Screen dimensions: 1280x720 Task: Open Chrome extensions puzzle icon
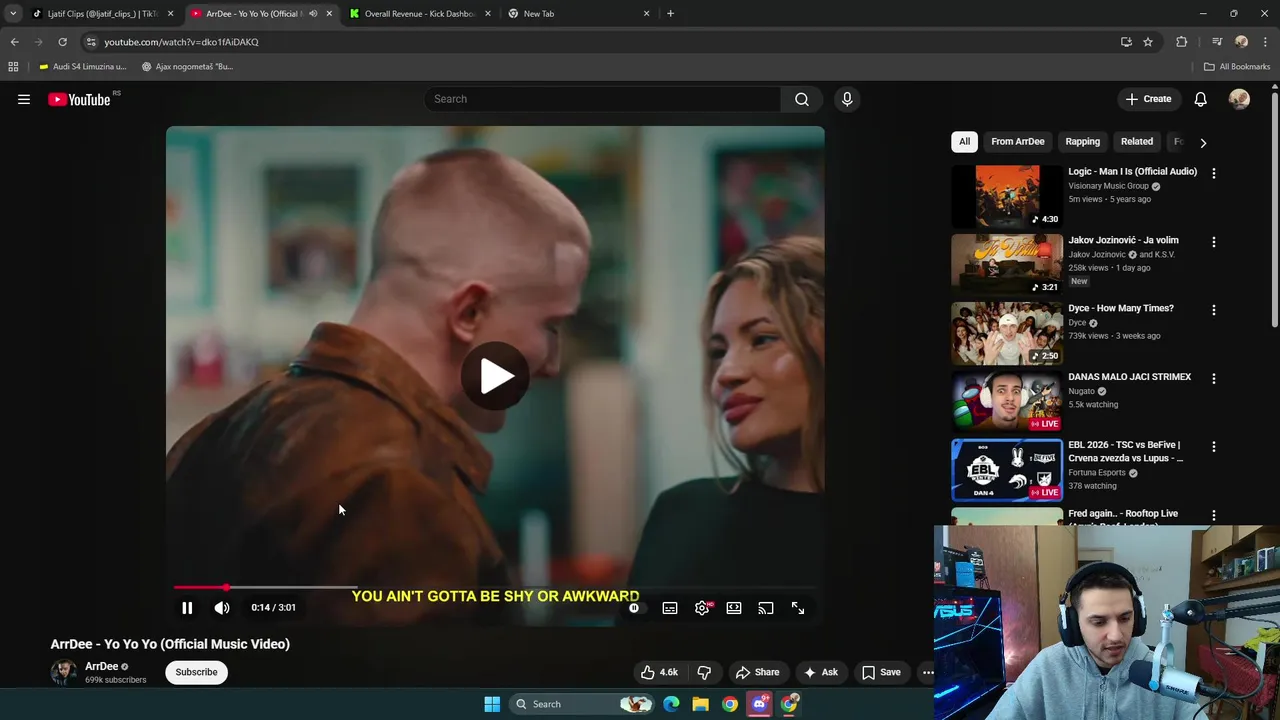[1182, 42]
